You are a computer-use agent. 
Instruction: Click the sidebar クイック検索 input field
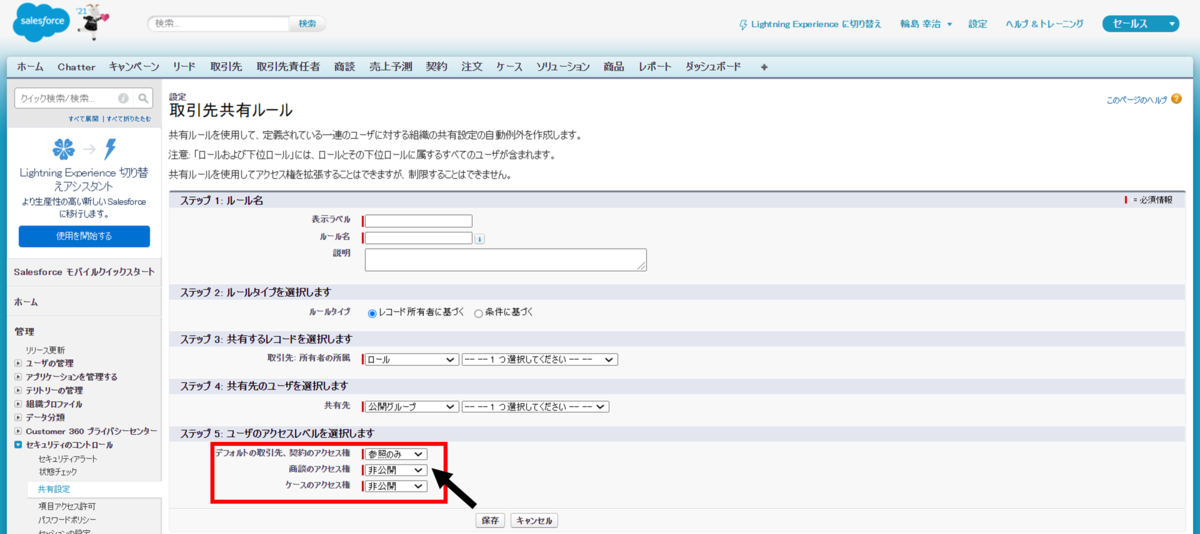pos(76,98)
